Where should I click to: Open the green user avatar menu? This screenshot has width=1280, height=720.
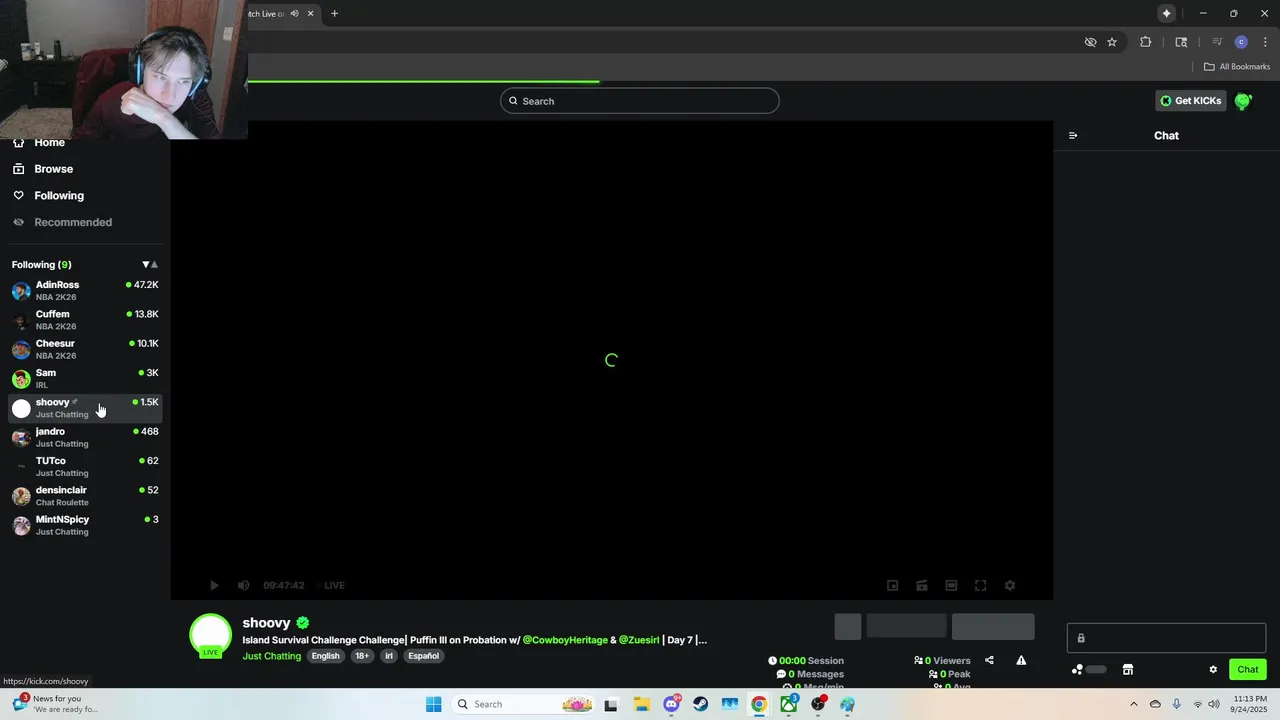[1243, 101]
